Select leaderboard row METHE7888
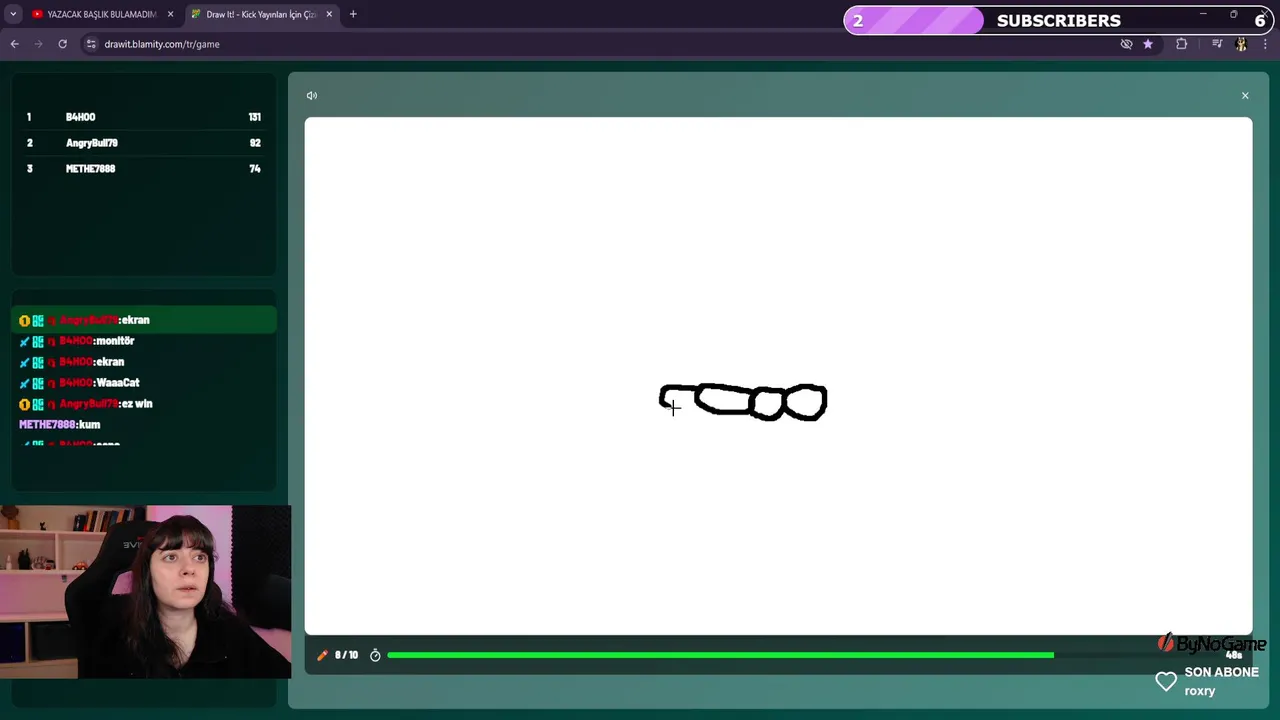The height and width of the screenshot is (720, 1280). pyautogui.click(x=144, y=169)
